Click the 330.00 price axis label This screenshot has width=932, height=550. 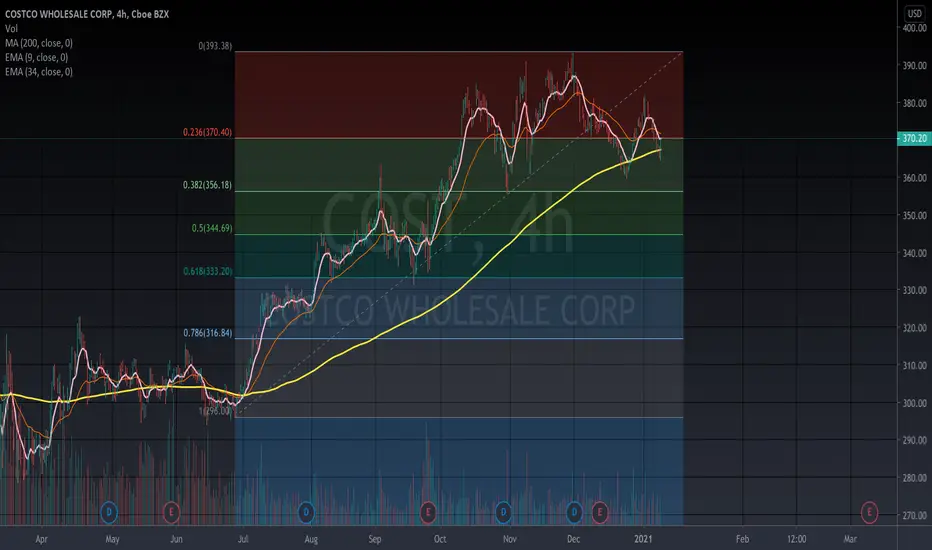point(914,290)
